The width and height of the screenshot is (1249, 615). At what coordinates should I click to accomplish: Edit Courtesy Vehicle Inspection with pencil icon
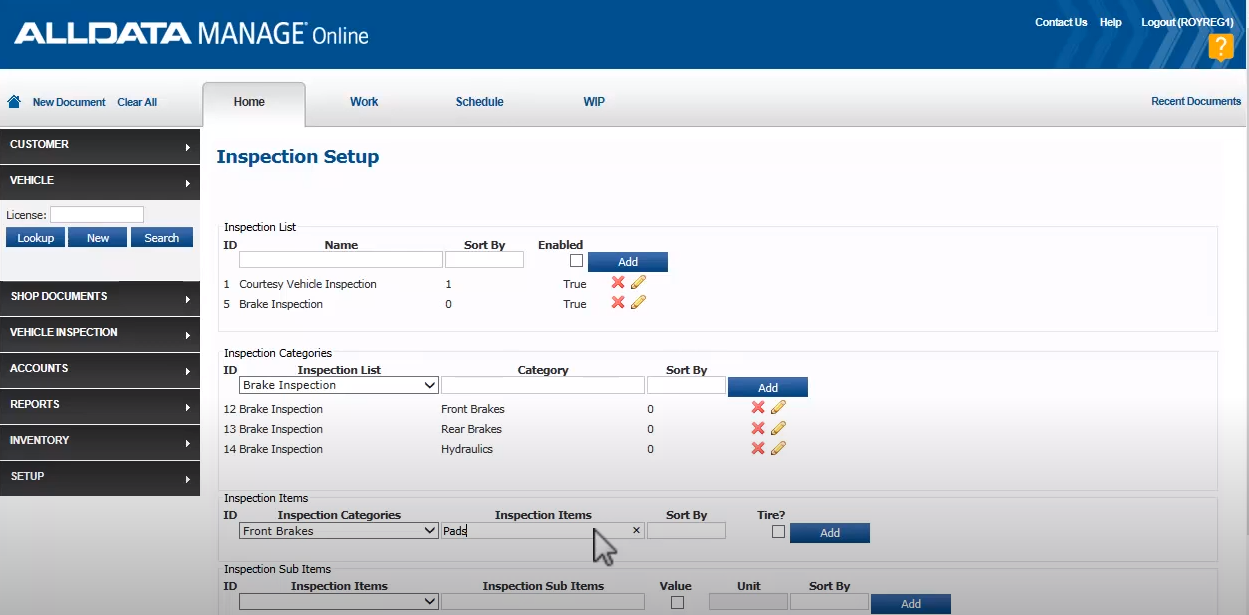[x=638, y=283]
